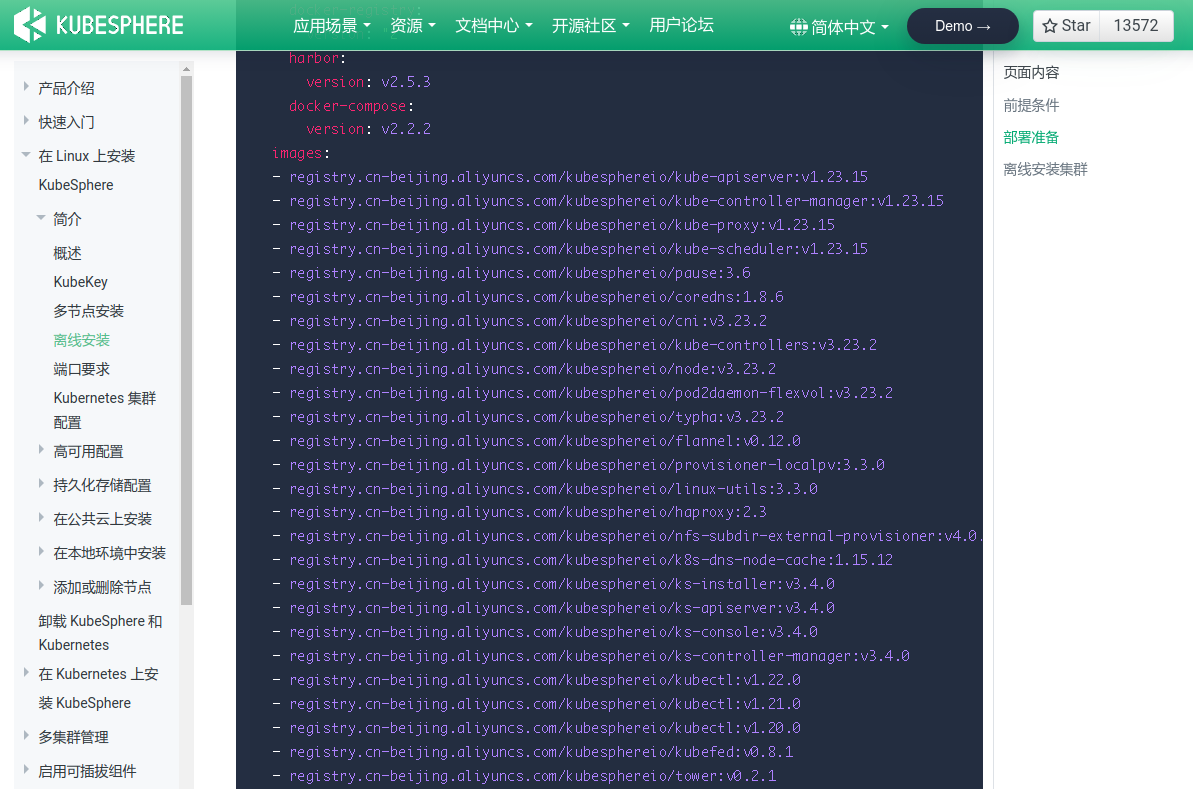Jump to 部署准备 in page contents
The height and width of the screenshot is (789, 1193).
tap(1031, 137)
